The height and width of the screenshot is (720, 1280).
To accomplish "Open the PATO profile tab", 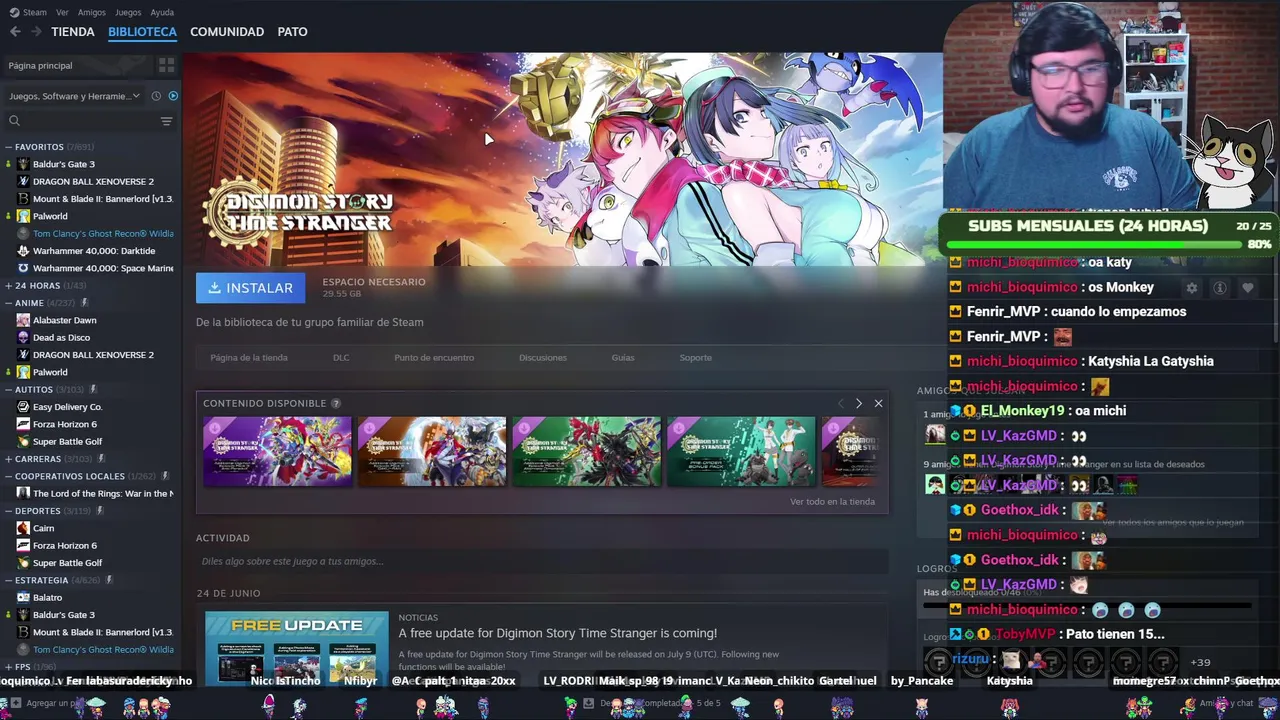I will (292, 32).
